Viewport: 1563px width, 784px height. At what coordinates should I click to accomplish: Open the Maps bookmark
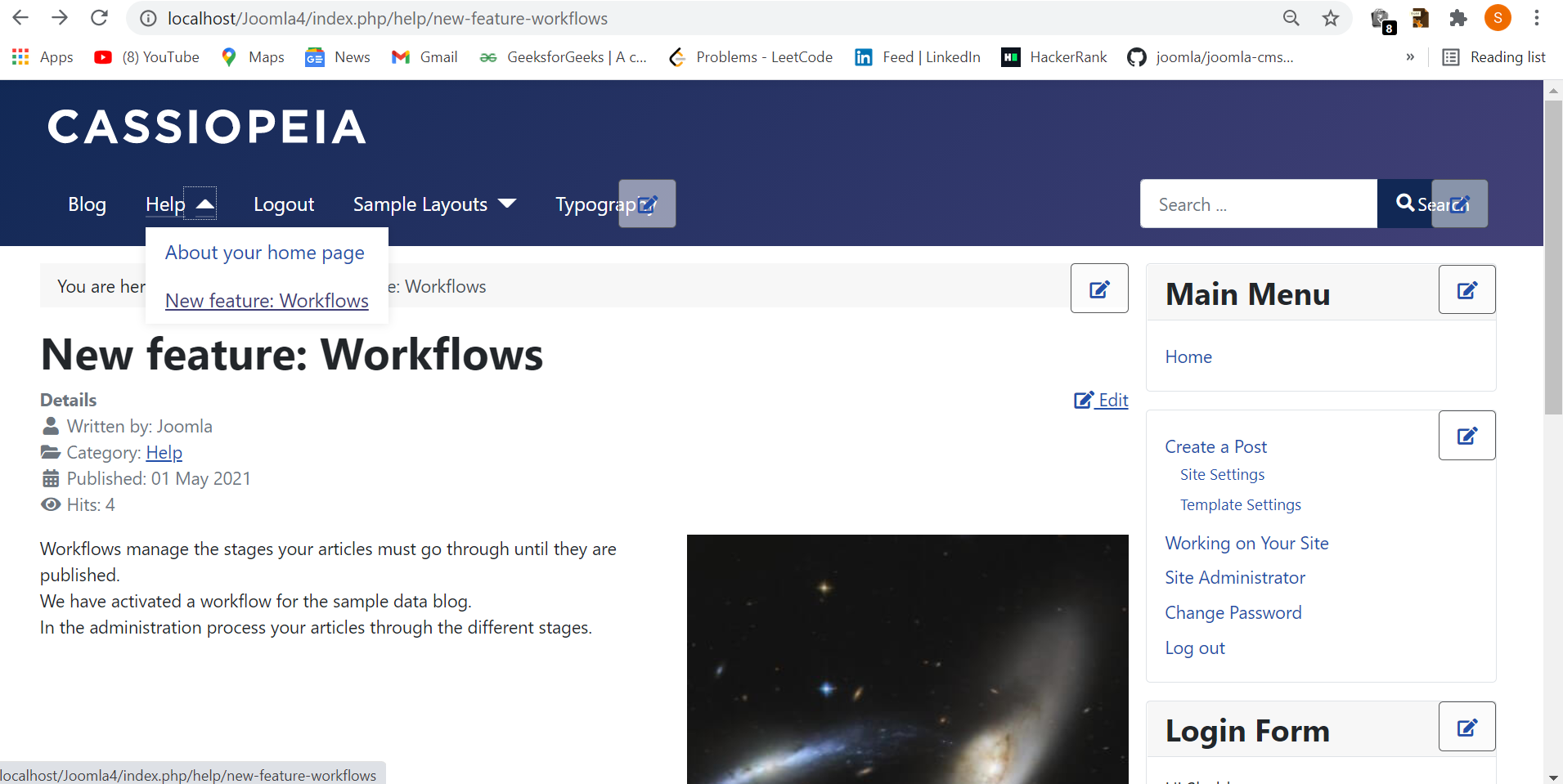click(x=253, y=57)
